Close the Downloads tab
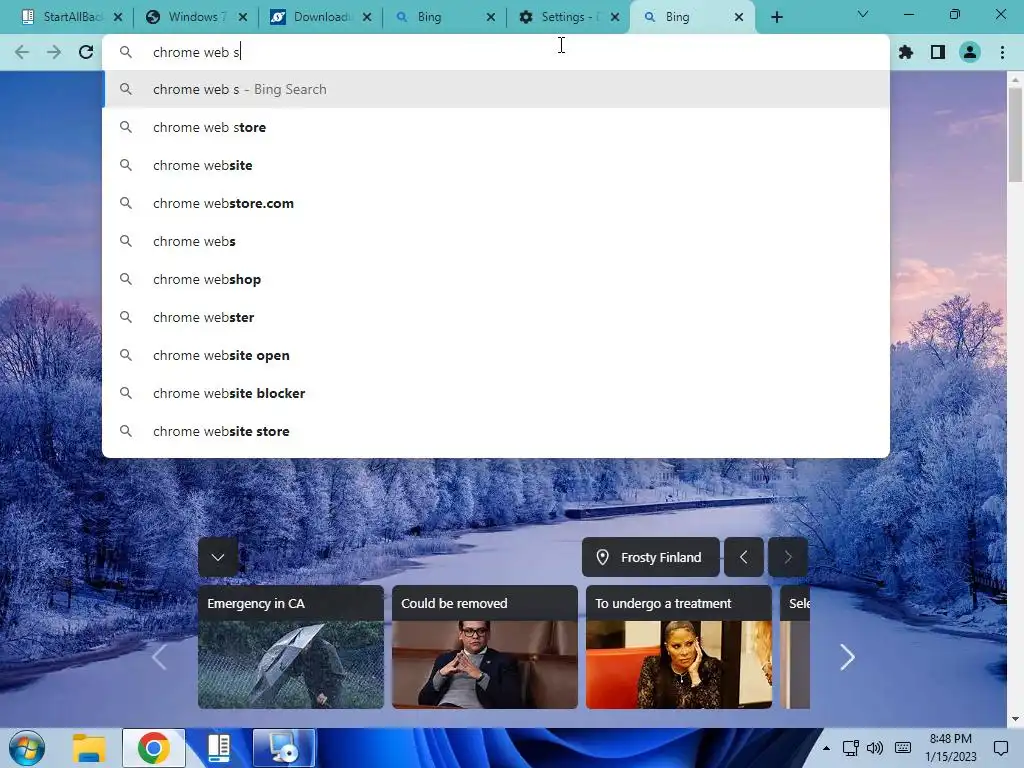The image size is (1024, 768). click(x=367, y=17)
